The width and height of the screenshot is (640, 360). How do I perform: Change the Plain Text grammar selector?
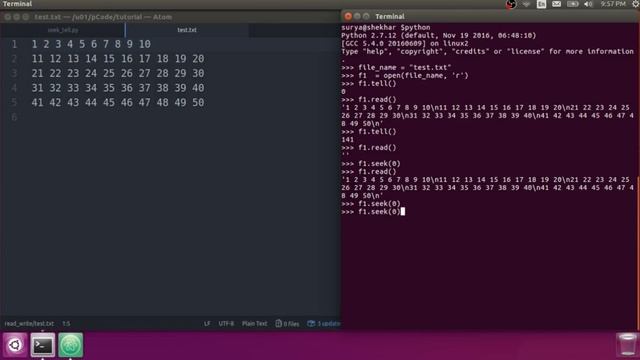254,324
